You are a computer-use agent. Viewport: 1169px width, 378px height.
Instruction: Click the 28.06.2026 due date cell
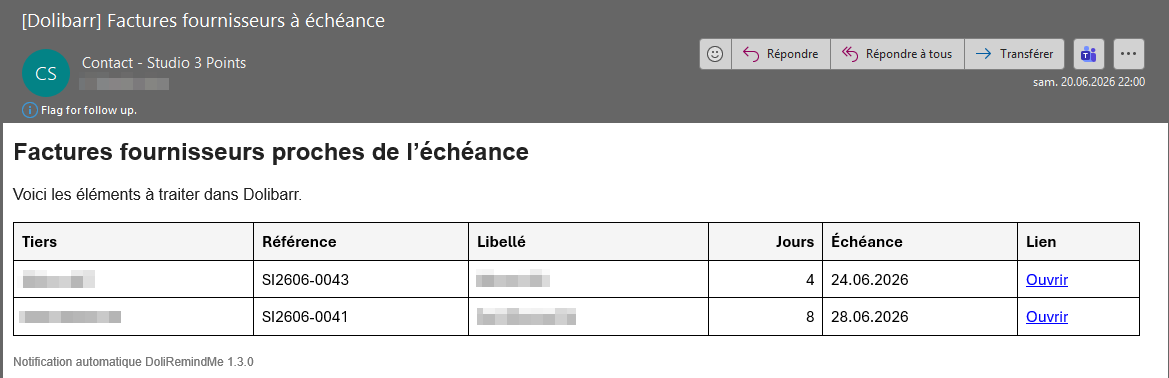coord(920,318)
